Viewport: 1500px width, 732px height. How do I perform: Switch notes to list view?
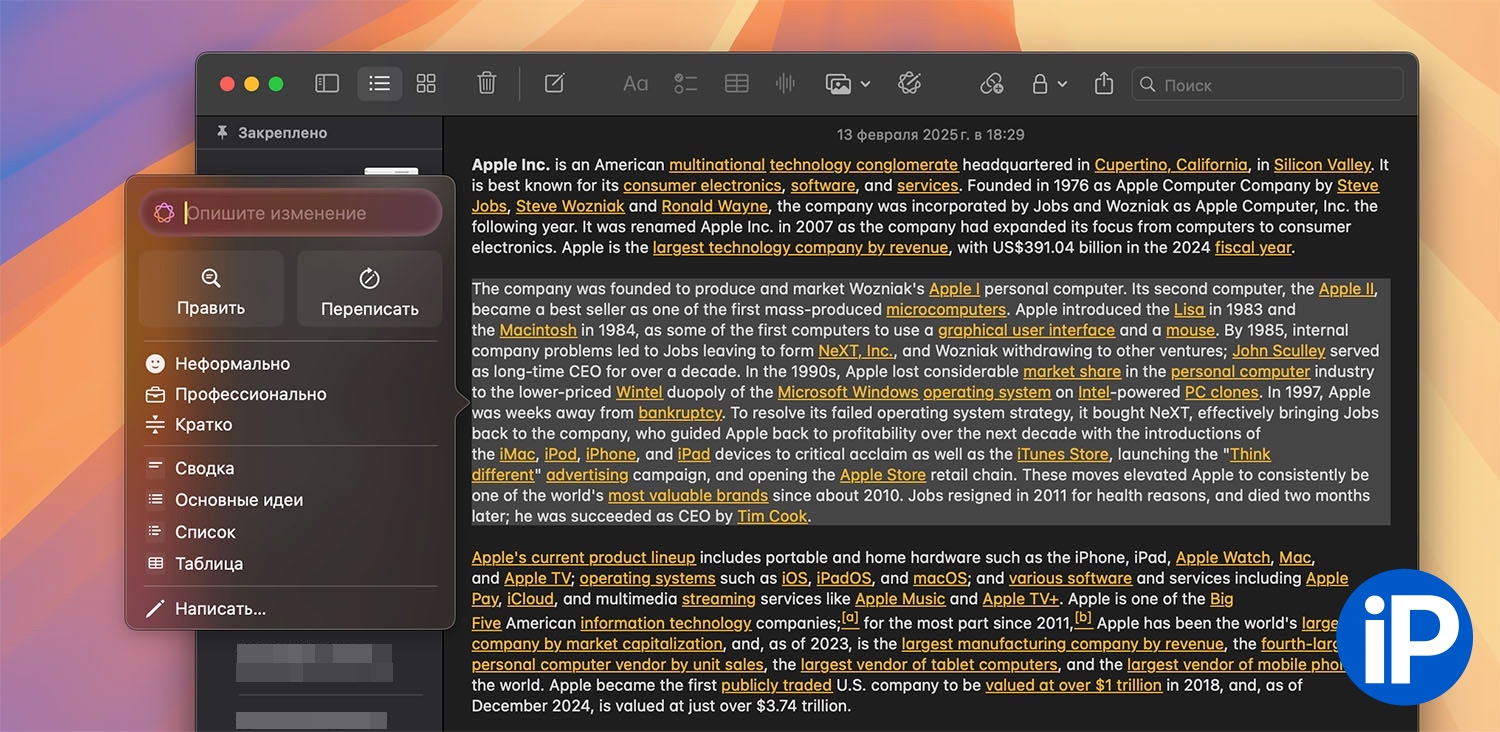(380, 84)
